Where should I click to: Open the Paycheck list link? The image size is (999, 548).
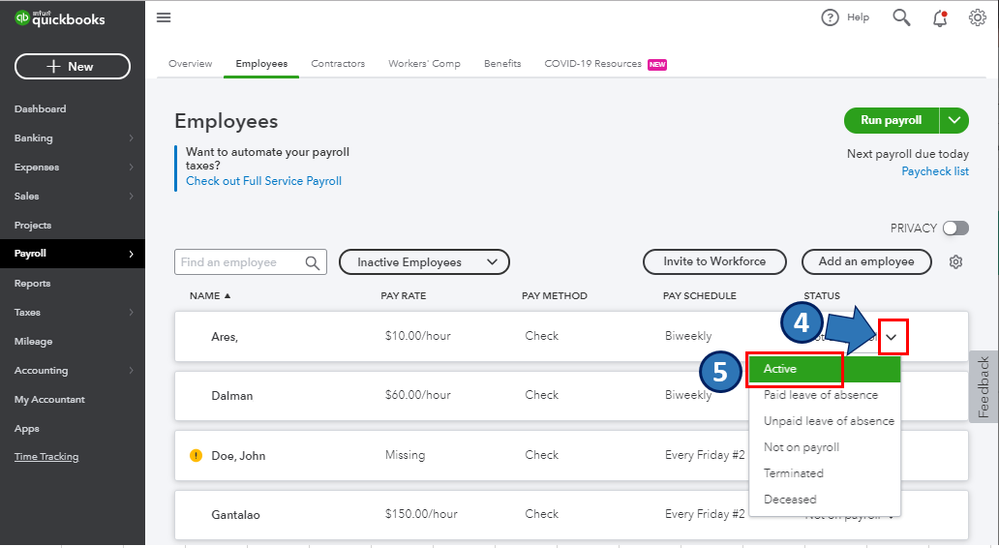point(934,171)
